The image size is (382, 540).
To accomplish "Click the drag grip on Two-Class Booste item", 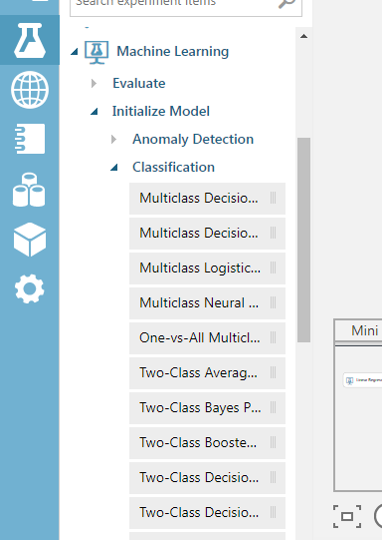I will [273, 442].
